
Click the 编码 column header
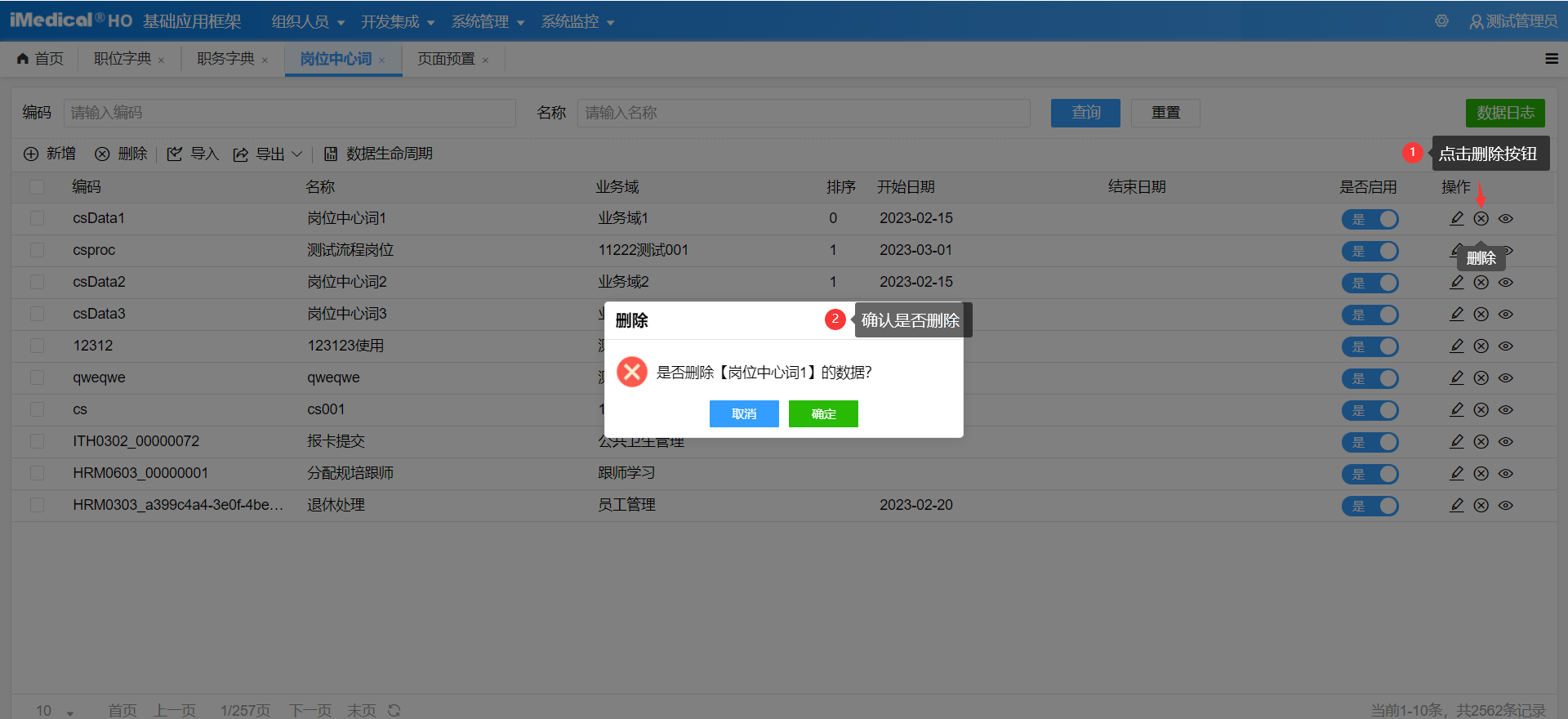coord(87,187)
